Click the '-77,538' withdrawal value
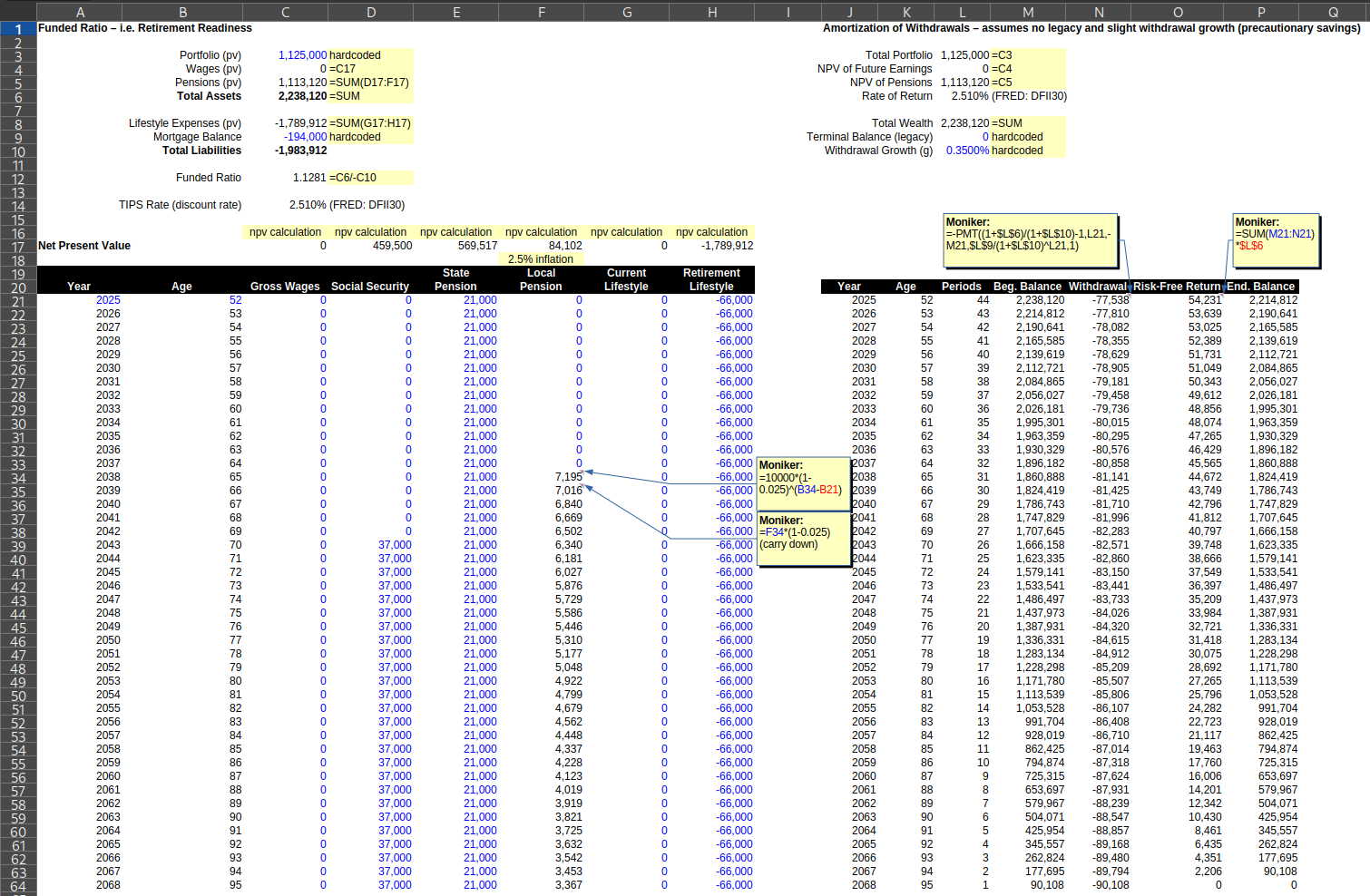1370x896 pixels. coord(1111,300)
